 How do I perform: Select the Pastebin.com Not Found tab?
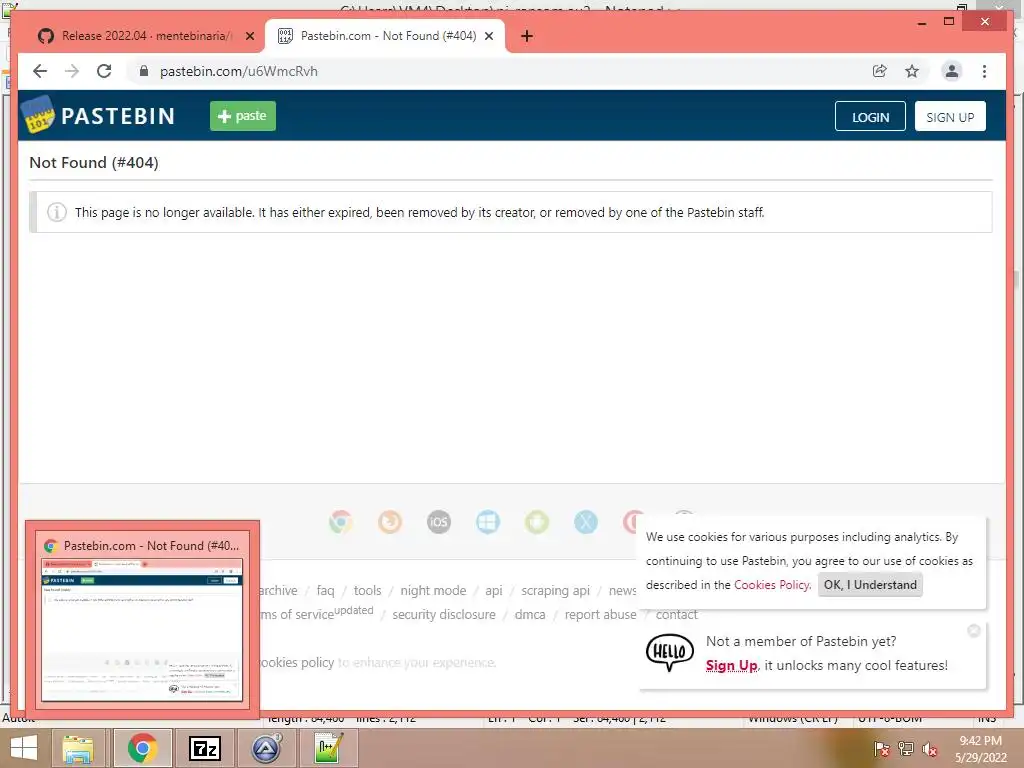tap(385, 36)
